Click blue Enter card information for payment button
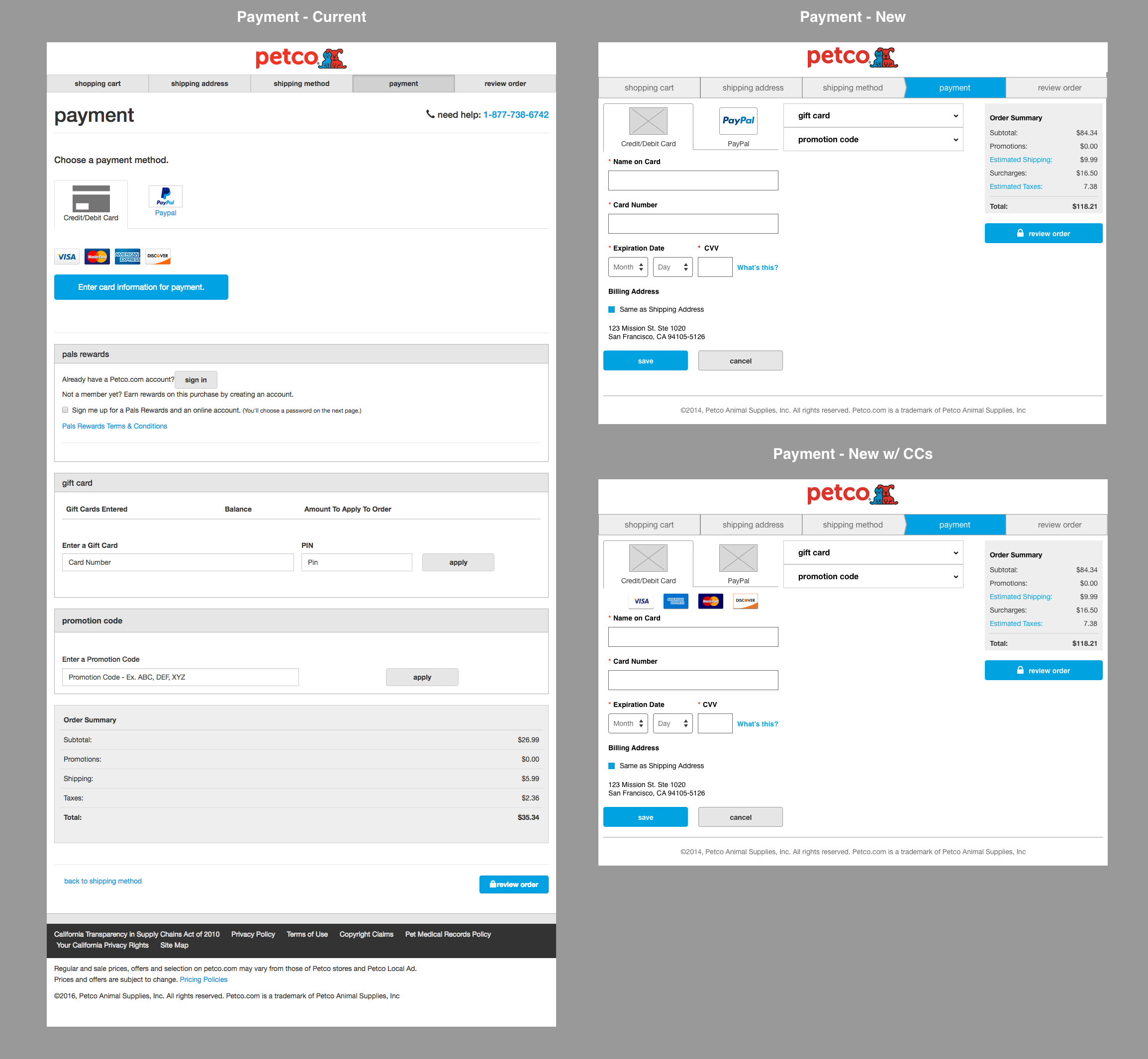Image resolution: width=1148 pixels, height=1059 pixels. tap(141, 287)
